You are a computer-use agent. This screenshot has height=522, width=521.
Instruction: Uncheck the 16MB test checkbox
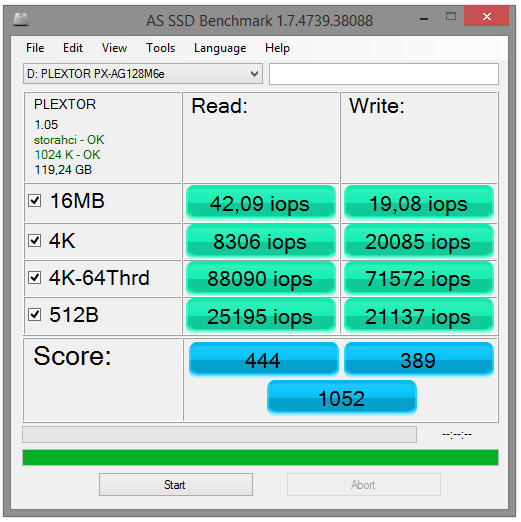(x=35, y=201)
